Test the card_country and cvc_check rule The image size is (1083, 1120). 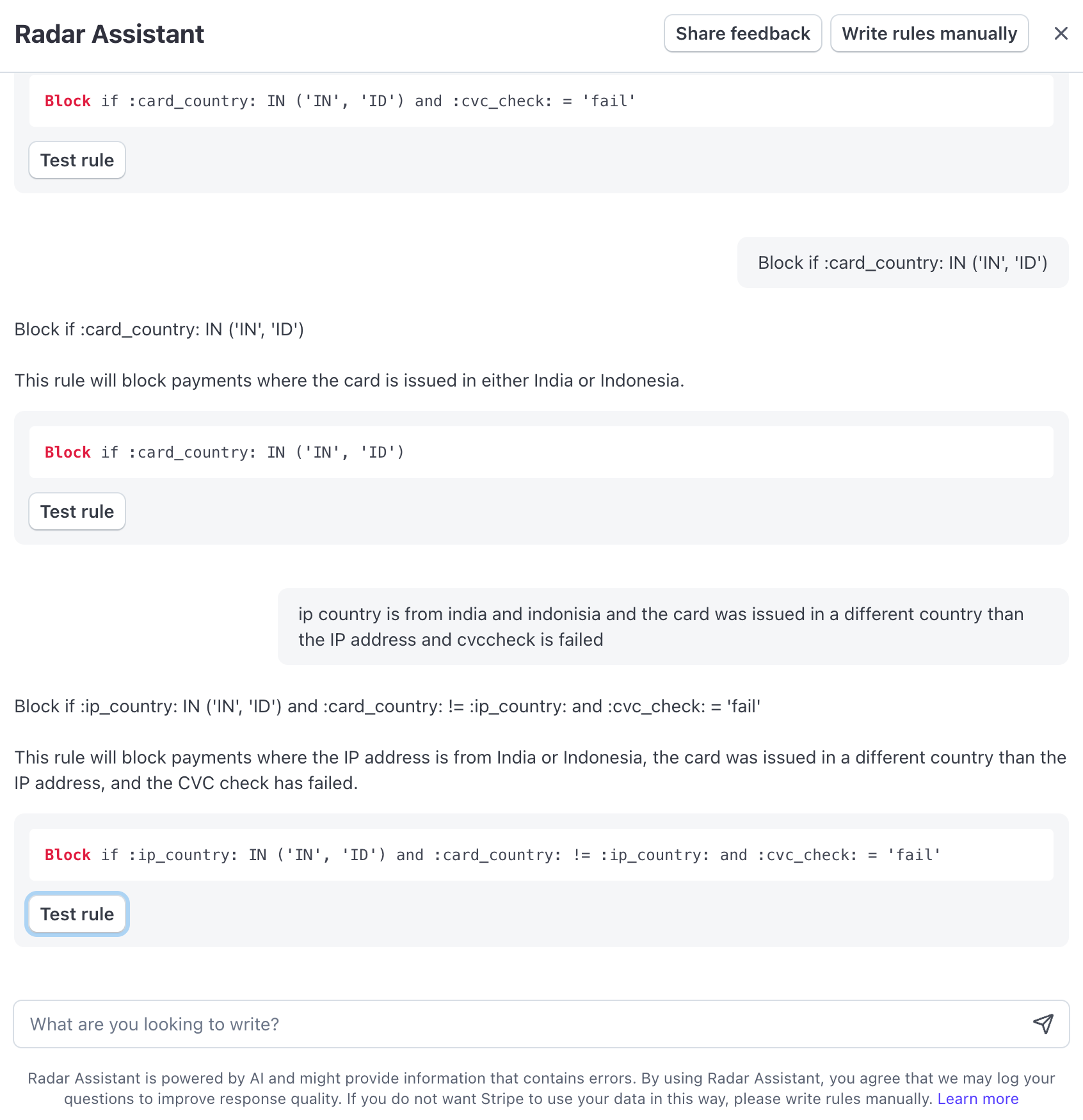point(77,160)
